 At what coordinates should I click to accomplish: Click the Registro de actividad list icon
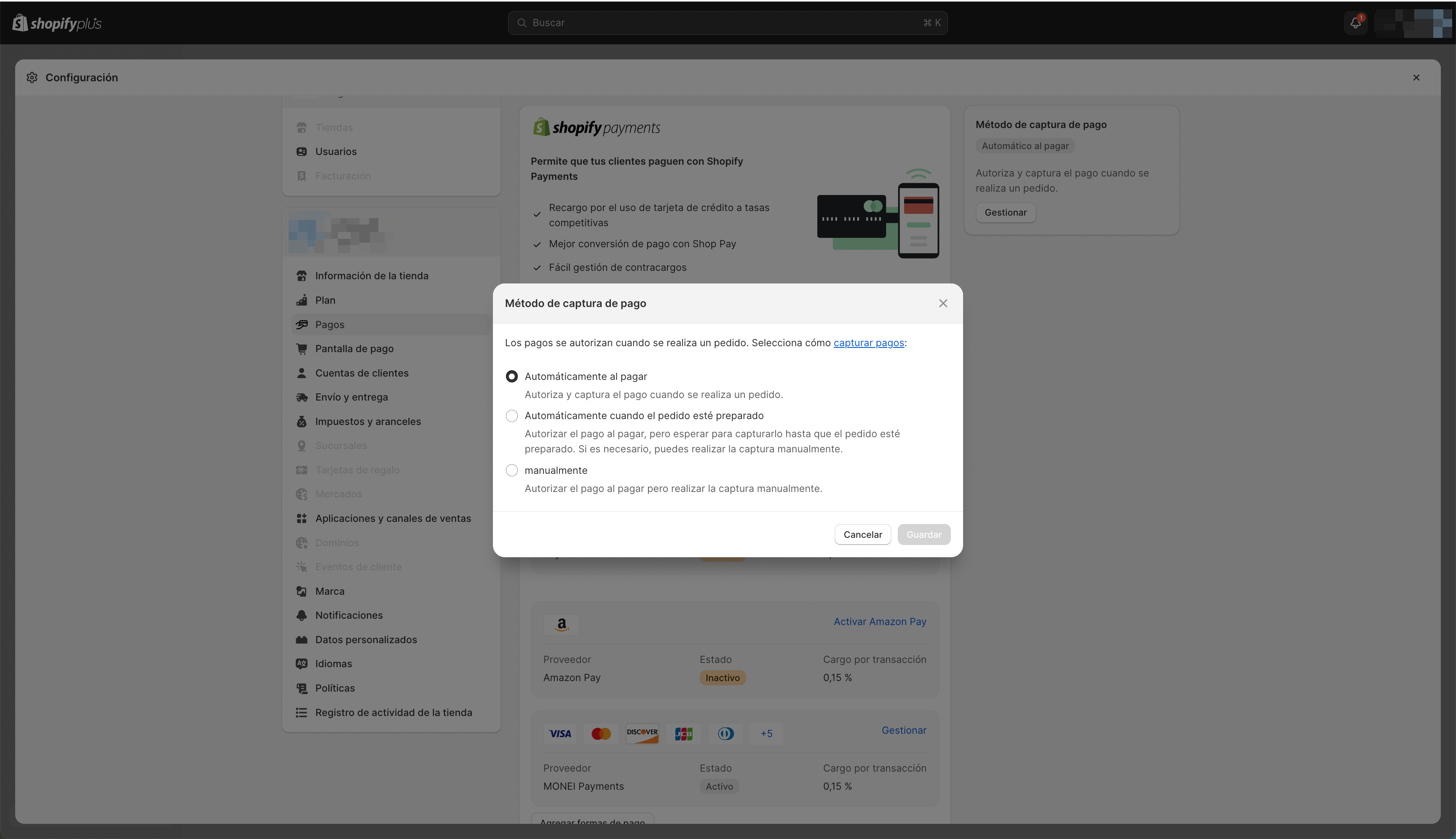302,712
